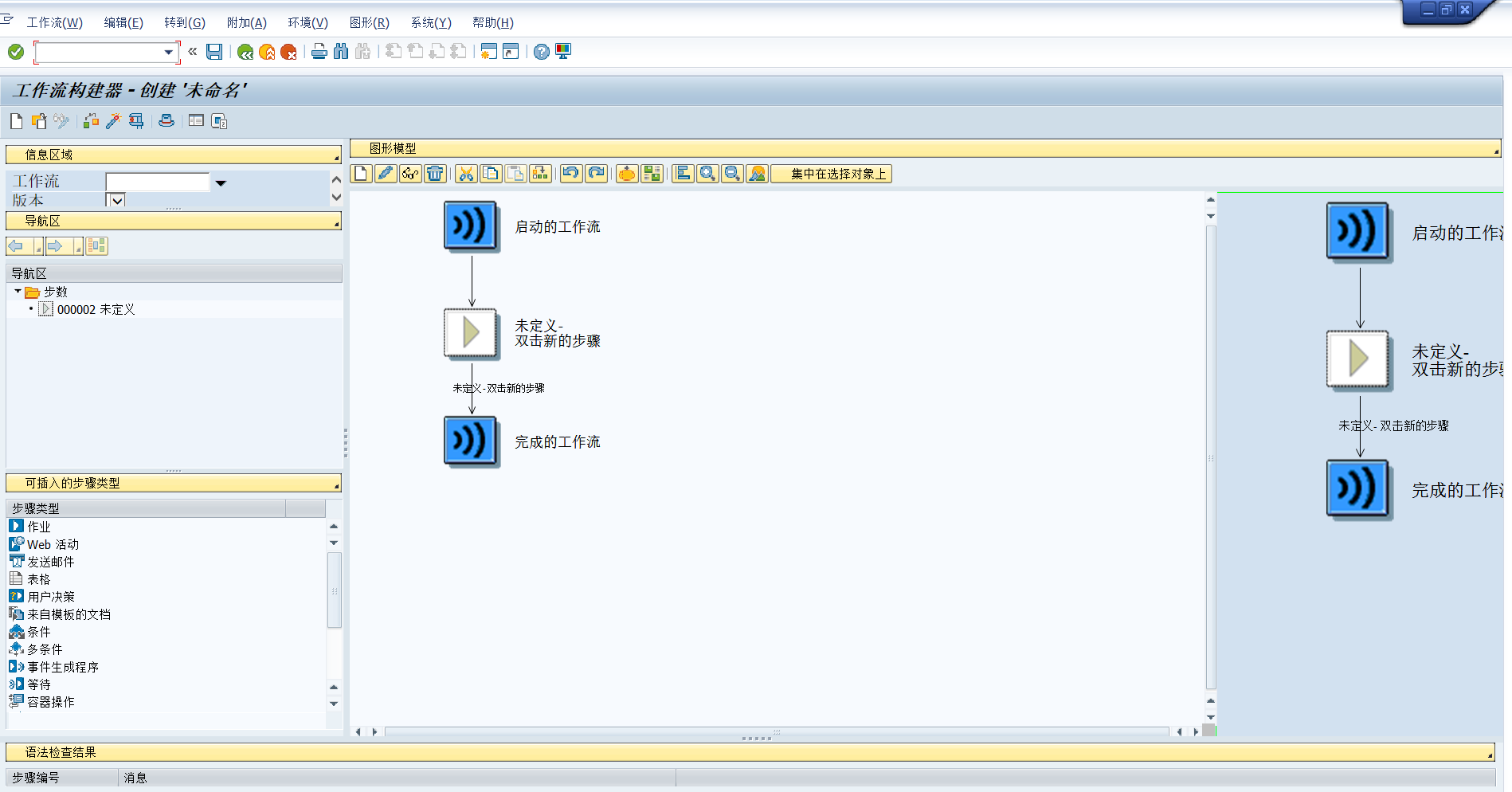Click the Find binoculars icon
The width and height of the screenshot is (1512, 792).
[x=341, y=52]
